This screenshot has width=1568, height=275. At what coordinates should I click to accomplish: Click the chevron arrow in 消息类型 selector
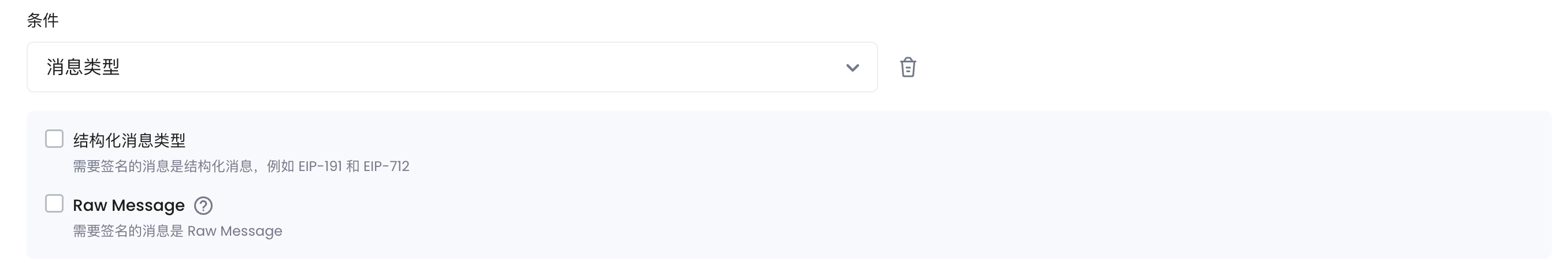pos(852,68)
